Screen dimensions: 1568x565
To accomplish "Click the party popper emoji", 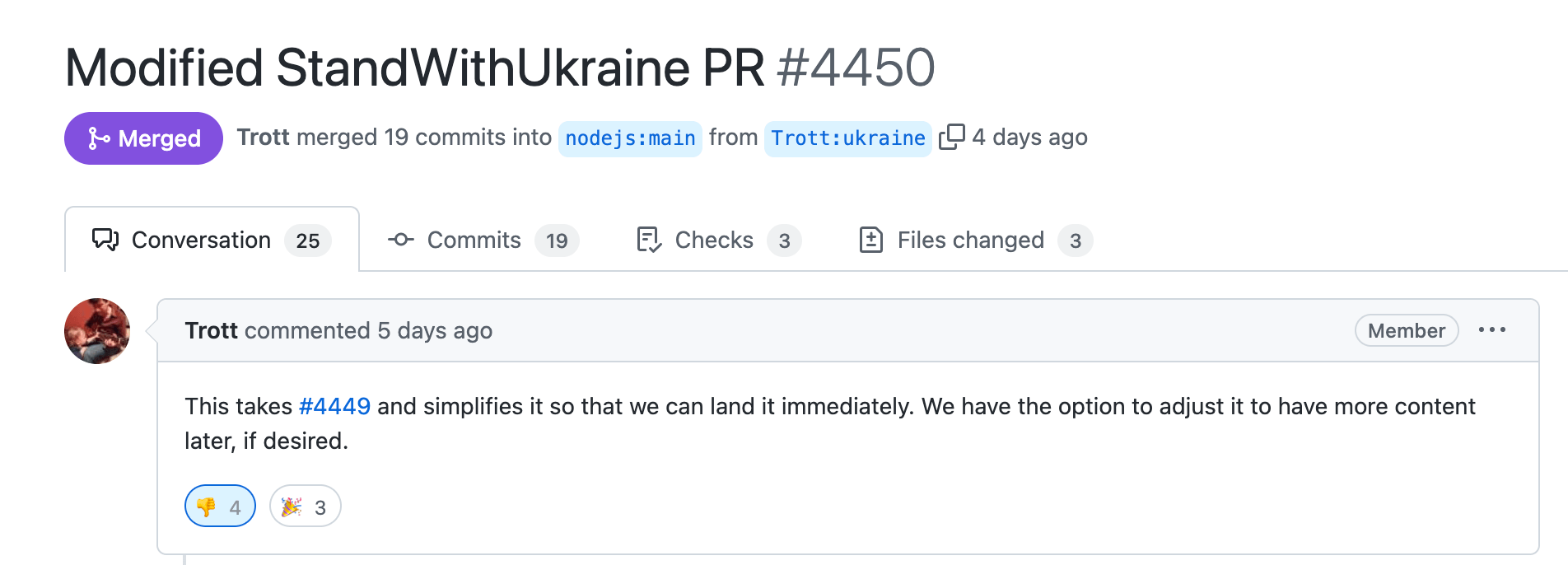I will coord(292,507).
